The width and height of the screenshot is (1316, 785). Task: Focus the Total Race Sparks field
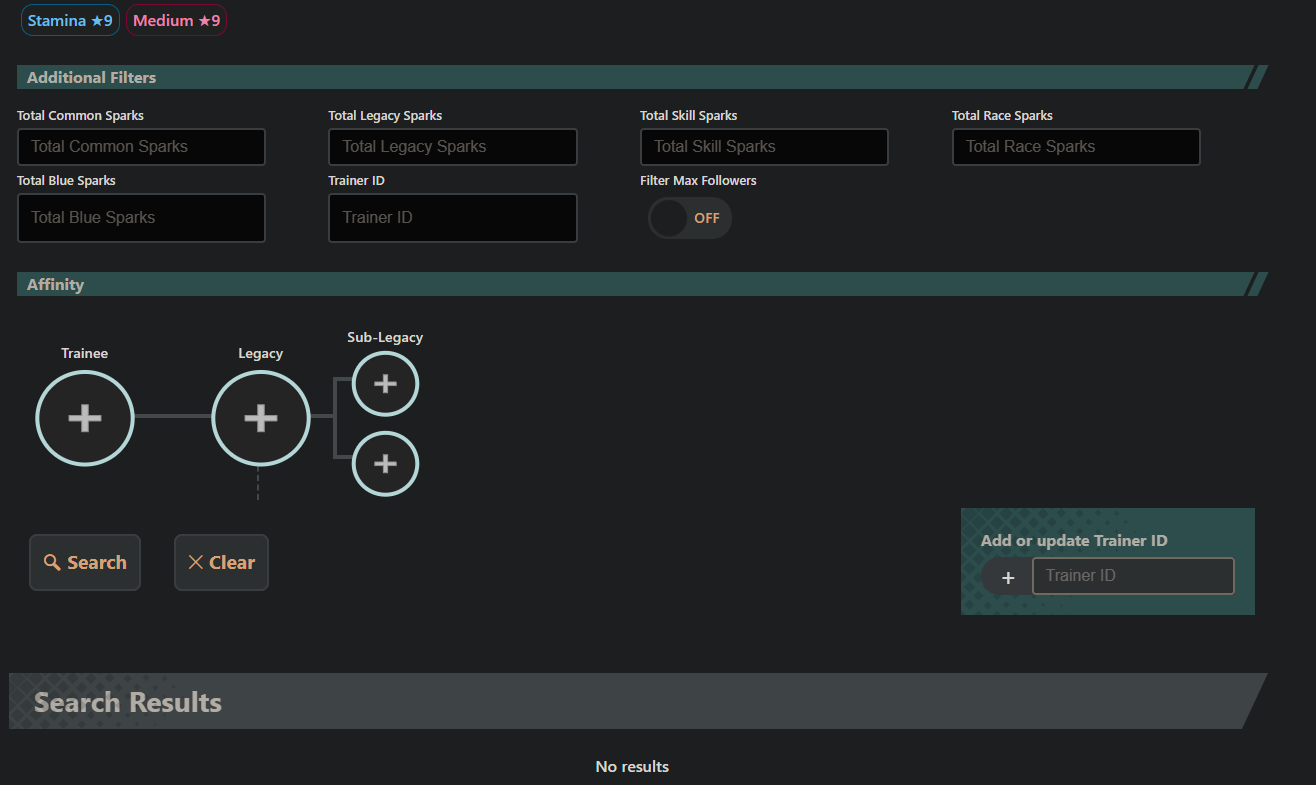[x=1076, y=147]
